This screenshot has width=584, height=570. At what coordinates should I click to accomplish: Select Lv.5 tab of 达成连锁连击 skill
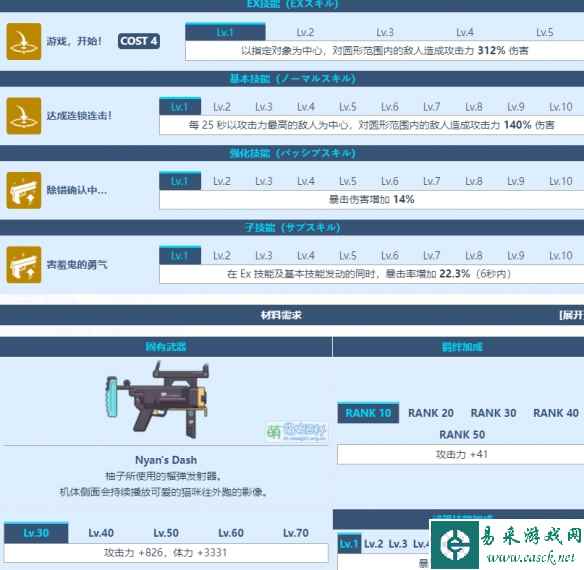click(348, 107)
